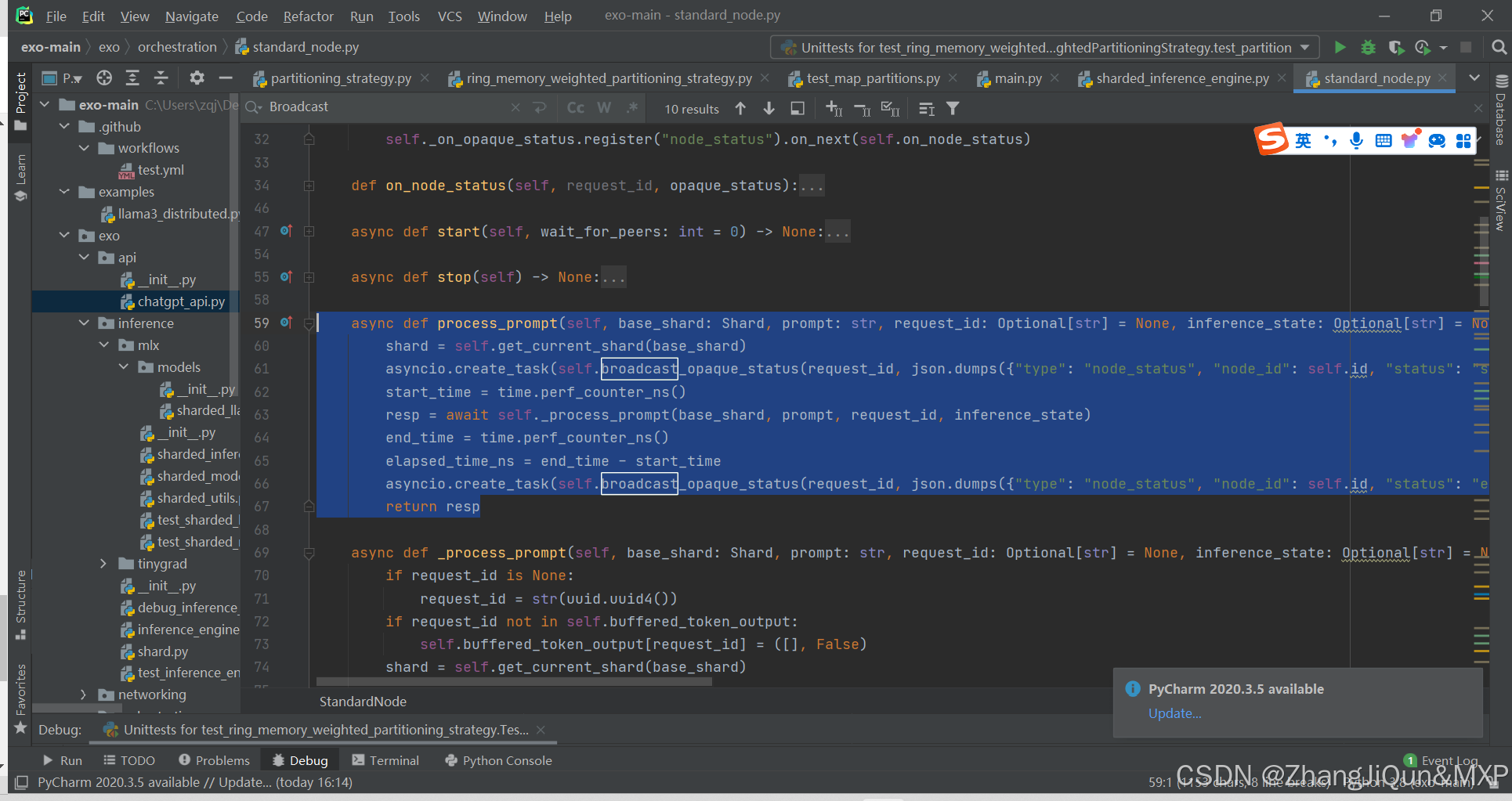The image size is (1512, 801).
Task: Collapse the exo-main root folder
Action: pos(45,104)
